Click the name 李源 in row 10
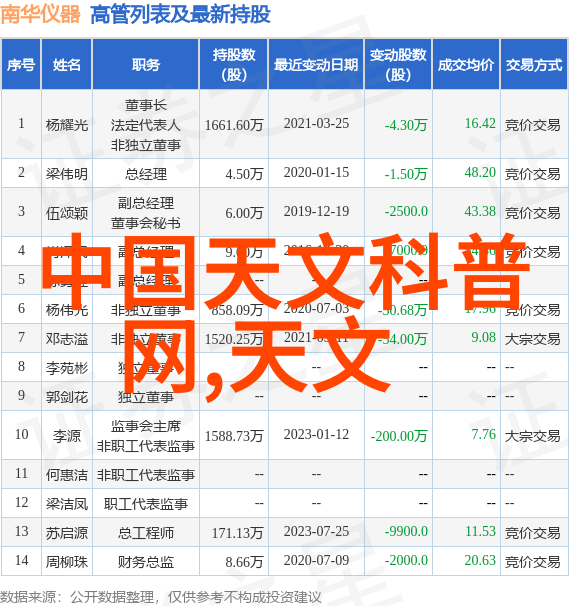569x606 pixels. coord(67,436)
